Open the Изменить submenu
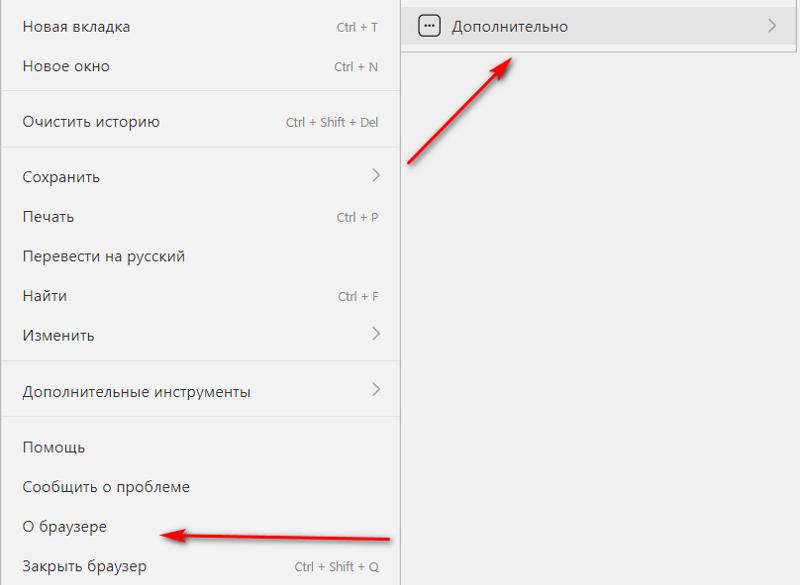 click(x=201, y=335)
